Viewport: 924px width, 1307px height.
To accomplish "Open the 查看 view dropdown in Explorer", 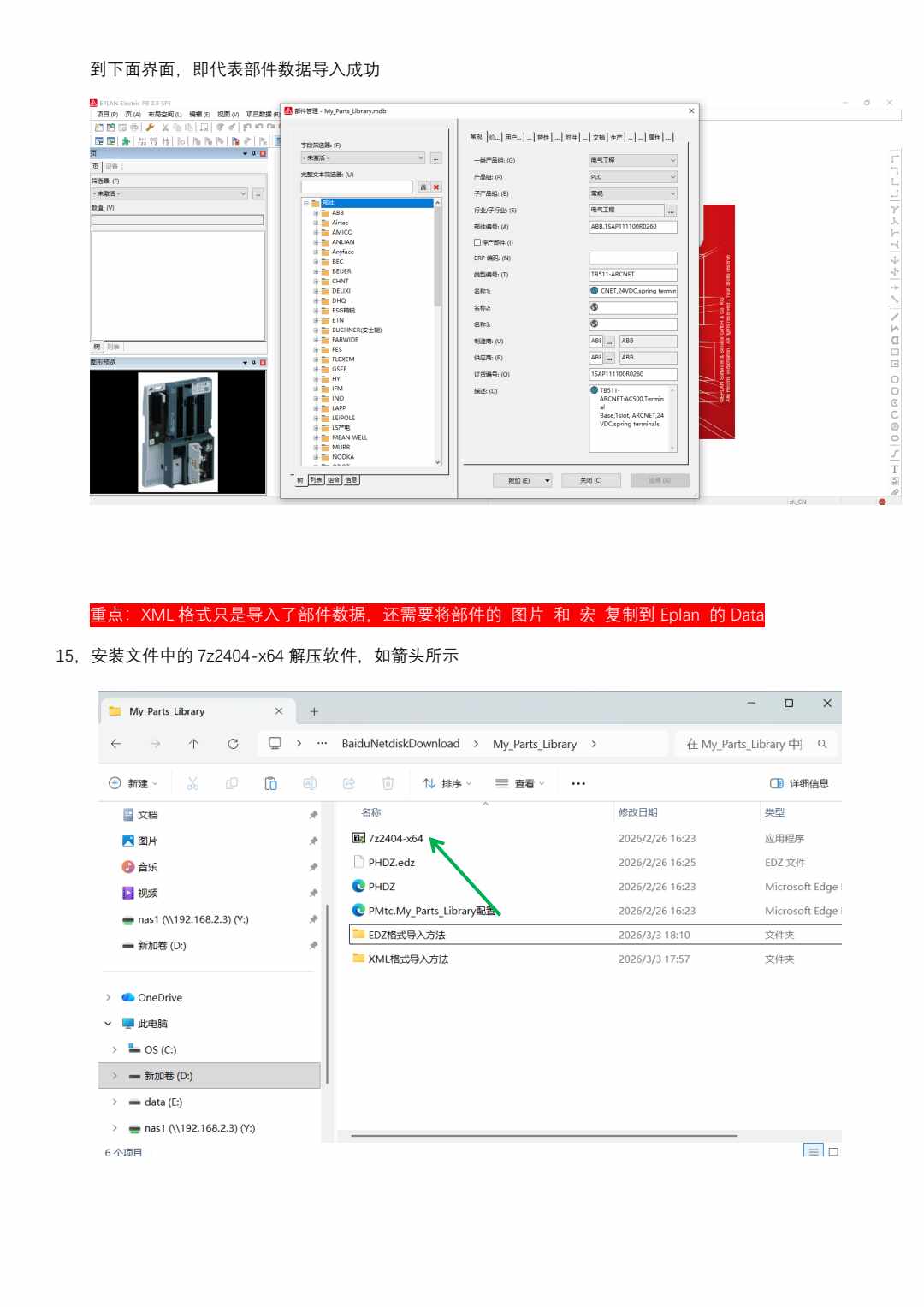I will (520, 783).
